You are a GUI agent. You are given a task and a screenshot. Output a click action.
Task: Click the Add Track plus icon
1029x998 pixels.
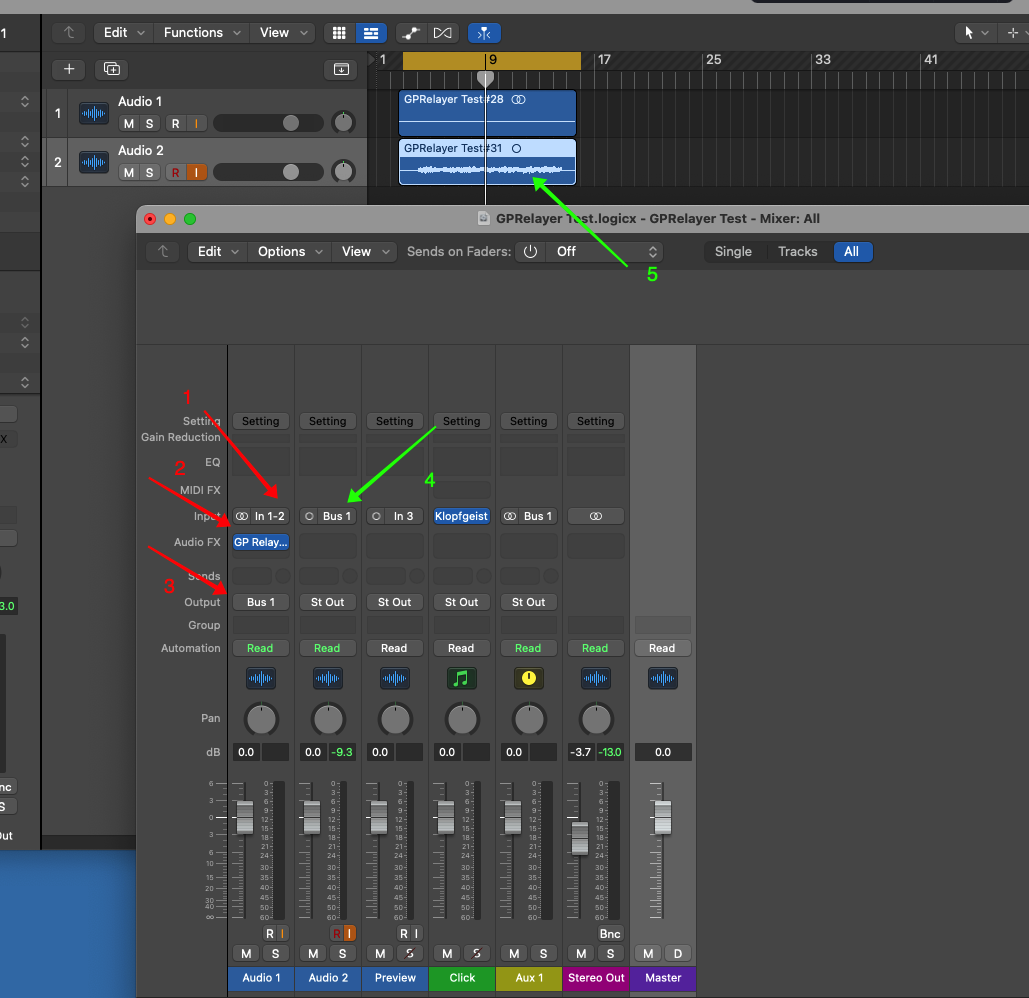(x=68, y=69)
